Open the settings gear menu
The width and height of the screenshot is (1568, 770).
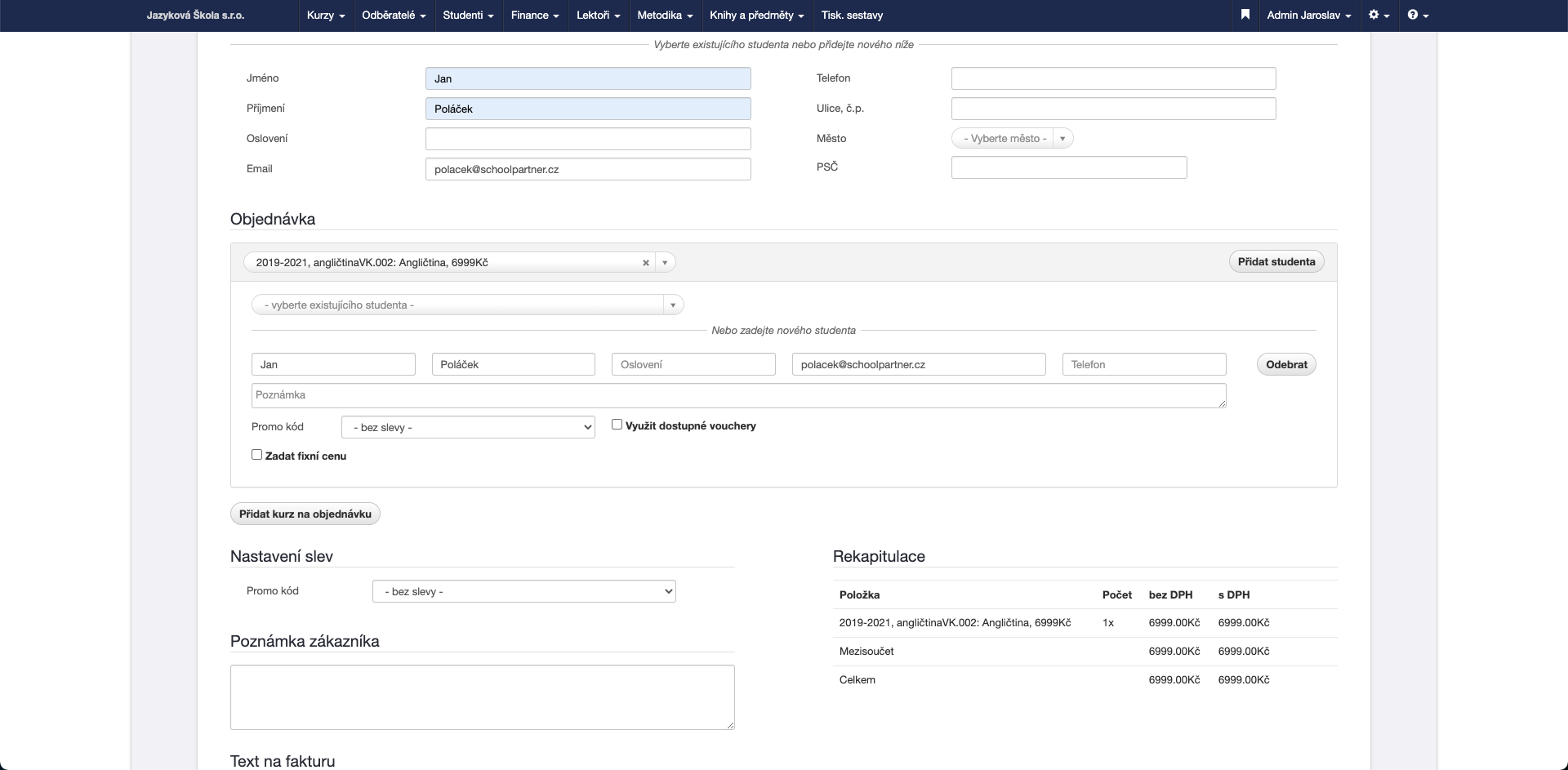(x=1379, y=15)
